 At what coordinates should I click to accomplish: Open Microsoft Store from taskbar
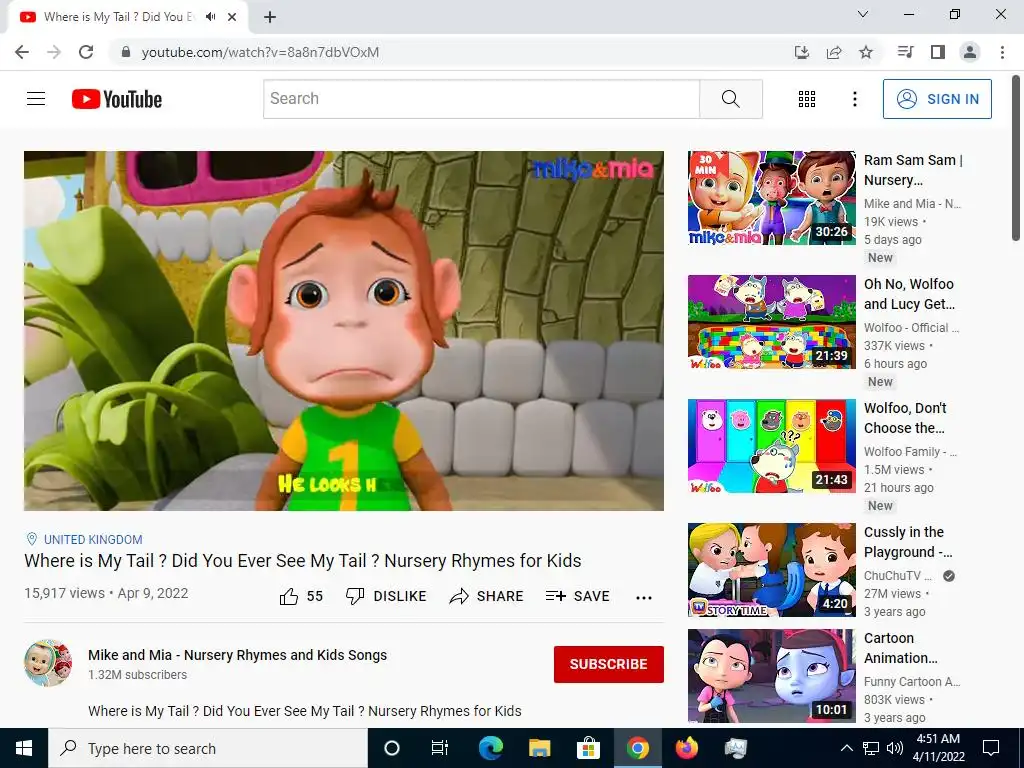588,748
